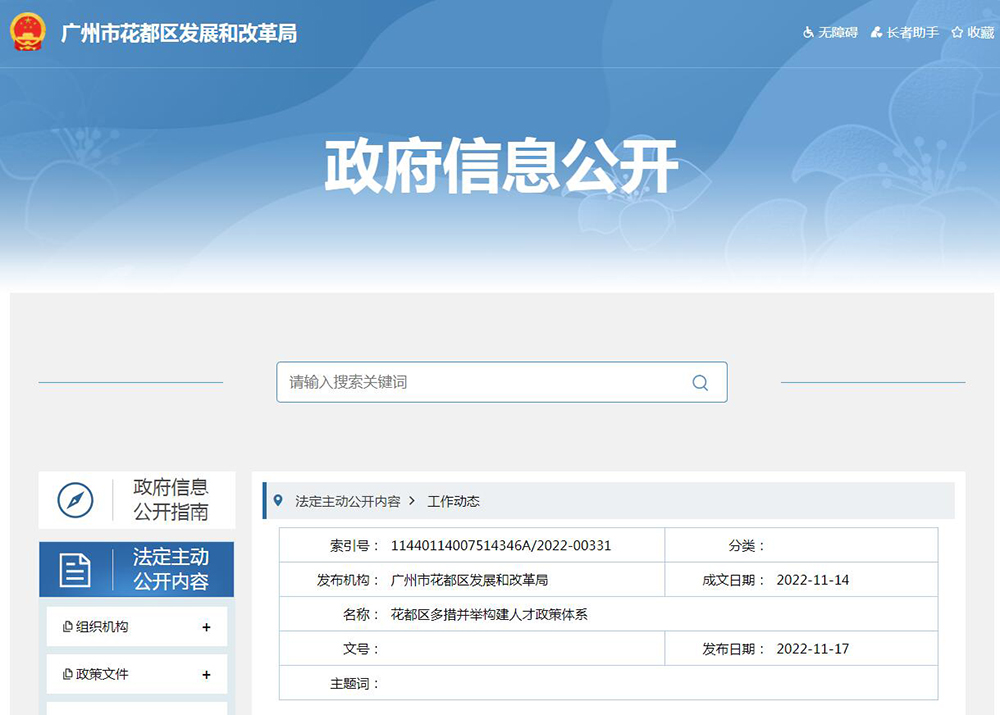This screenshot has width=1000, height=715.
Task: Open 广州市花都区发展和改革局 site title
Action: pyautogui.click(x=179, y=33)
